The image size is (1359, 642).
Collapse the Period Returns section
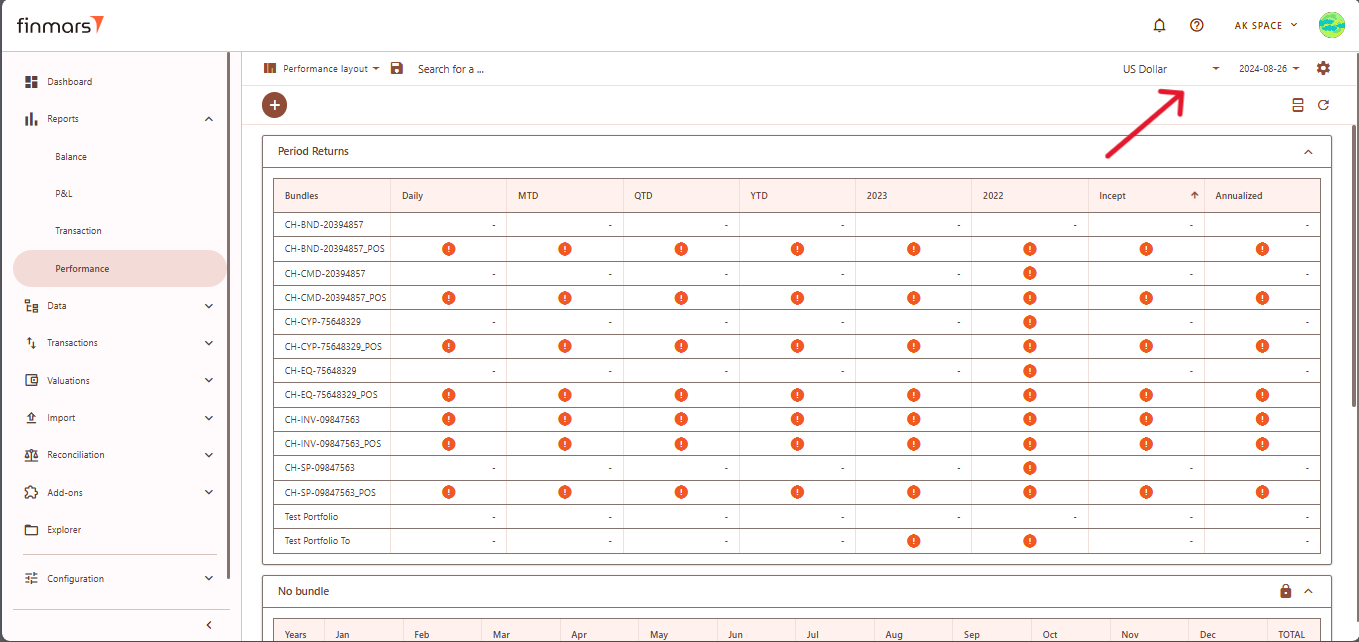pos(1308,152)
